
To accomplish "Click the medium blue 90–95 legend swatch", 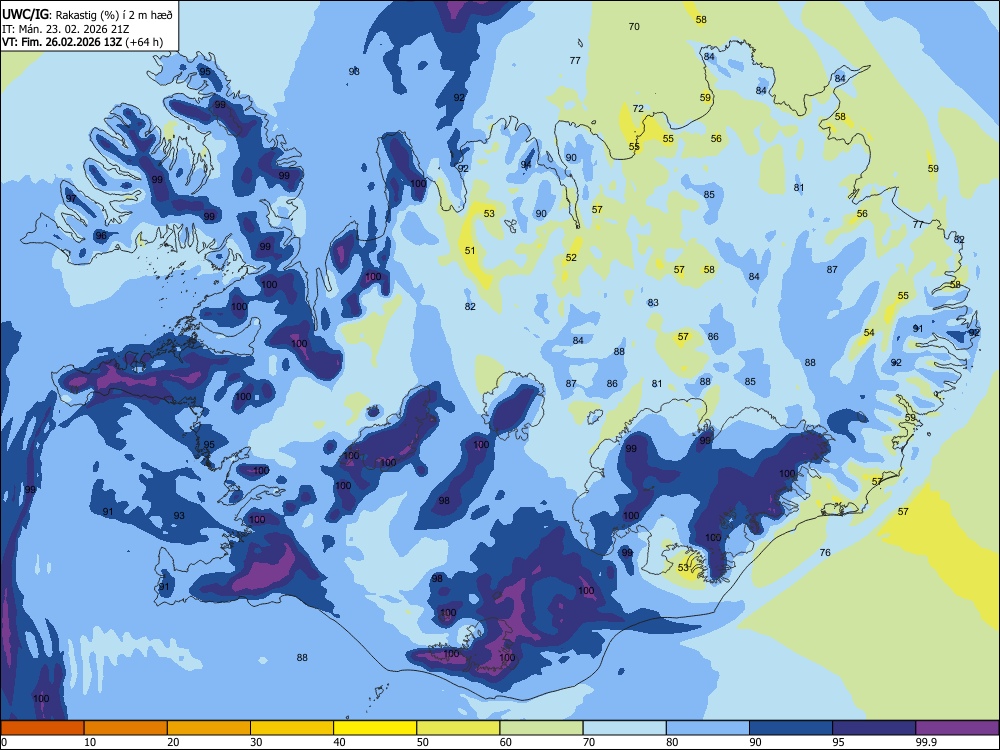I will 791,728.
